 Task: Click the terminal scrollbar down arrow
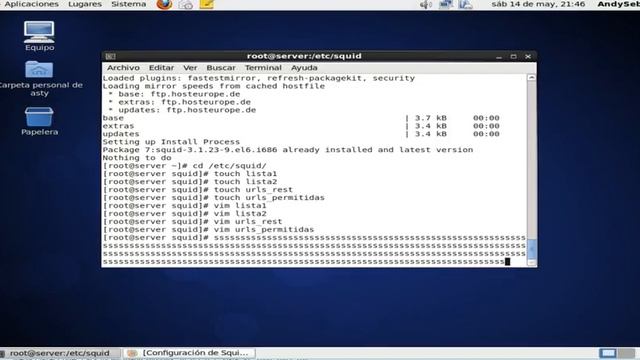(x=531, y=262)
